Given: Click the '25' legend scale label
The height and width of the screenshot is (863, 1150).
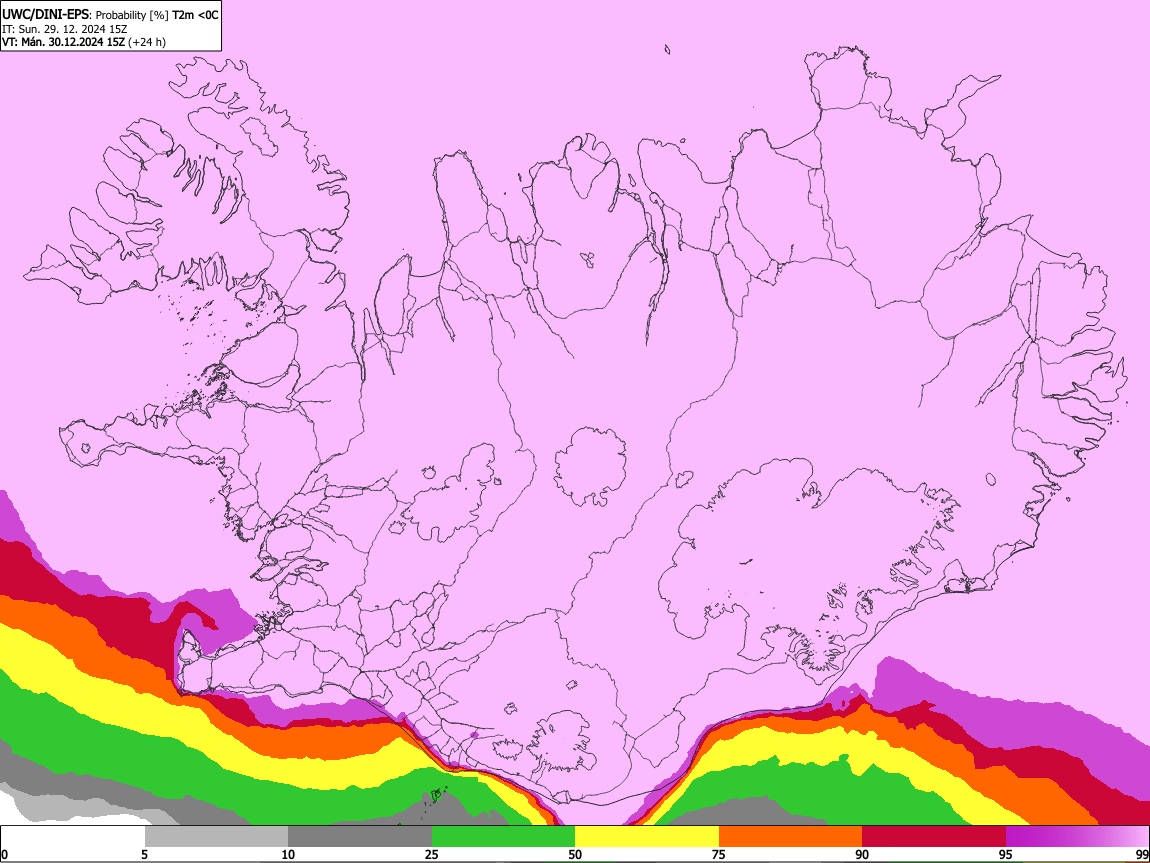Looking at the screenshot, I should point(432,855).
